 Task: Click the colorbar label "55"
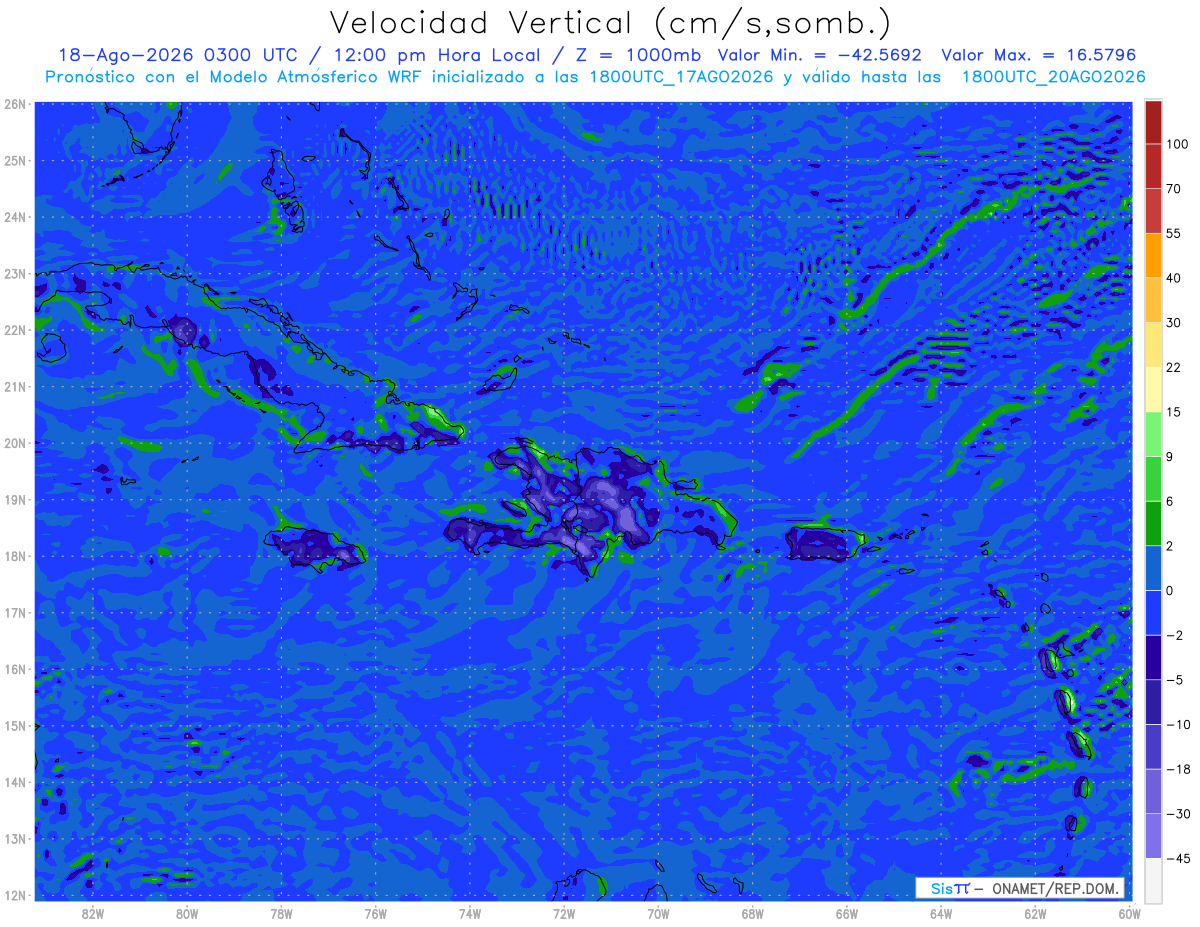coord(1174,233)
